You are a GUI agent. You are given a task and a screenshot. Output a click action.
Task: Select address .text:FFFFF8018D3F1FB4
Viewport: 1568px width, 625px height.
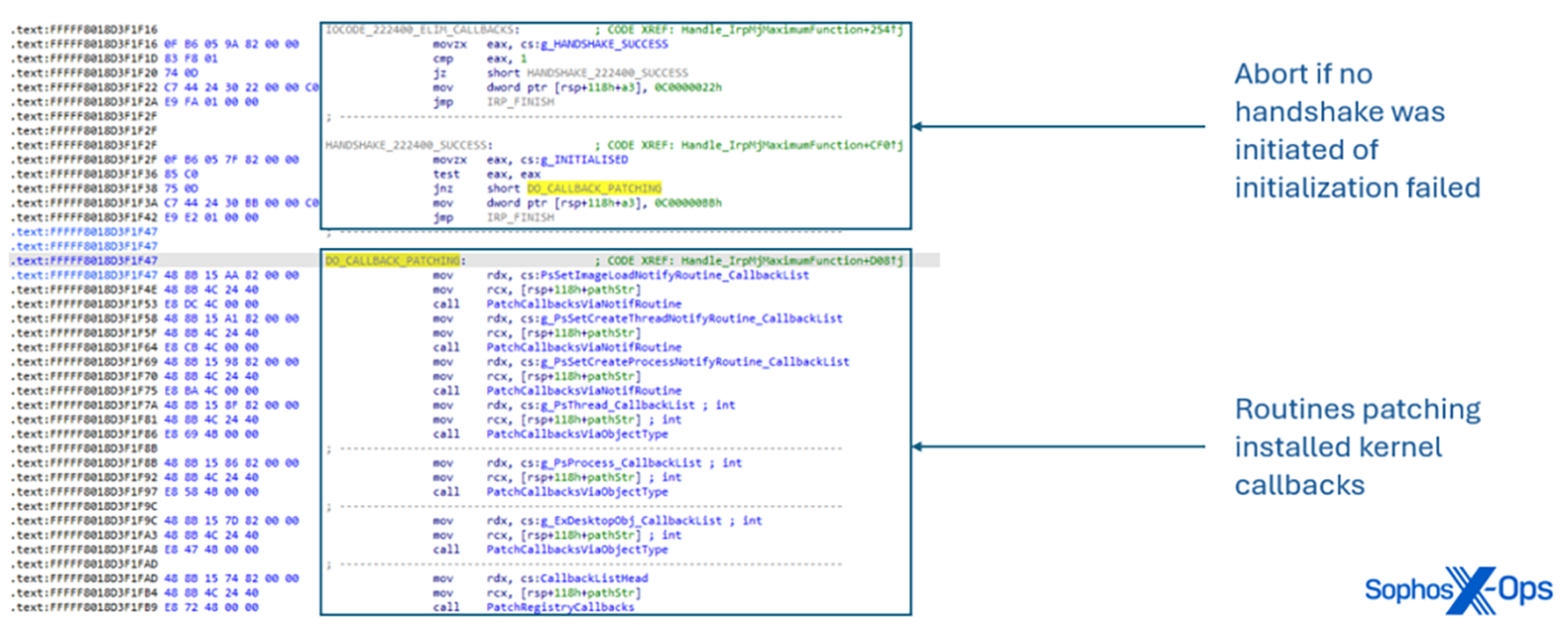[x=84, y=592]
